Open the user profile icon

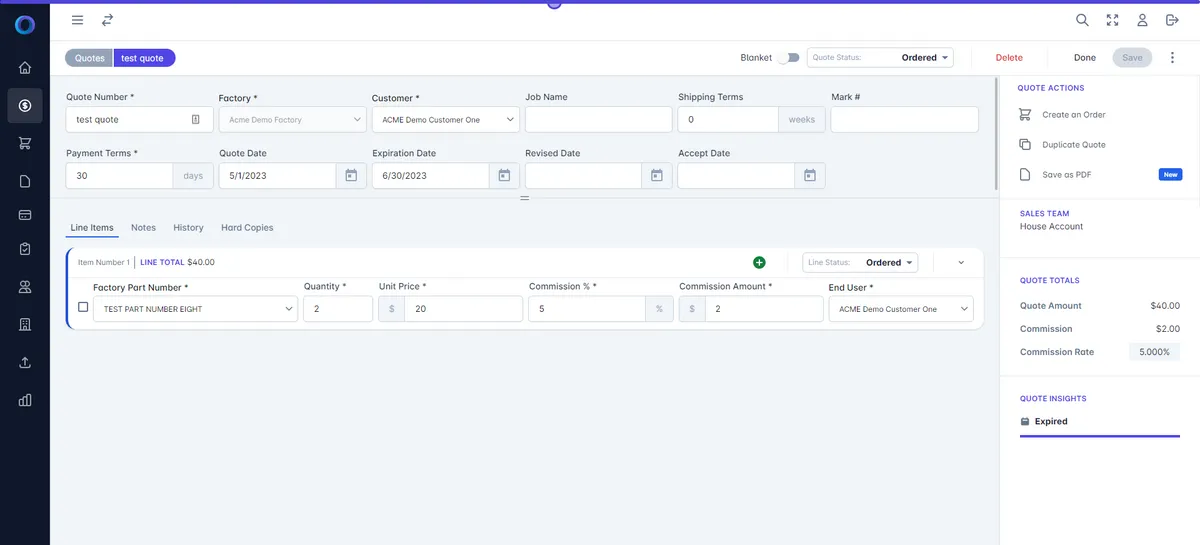tap(1142, 20)
